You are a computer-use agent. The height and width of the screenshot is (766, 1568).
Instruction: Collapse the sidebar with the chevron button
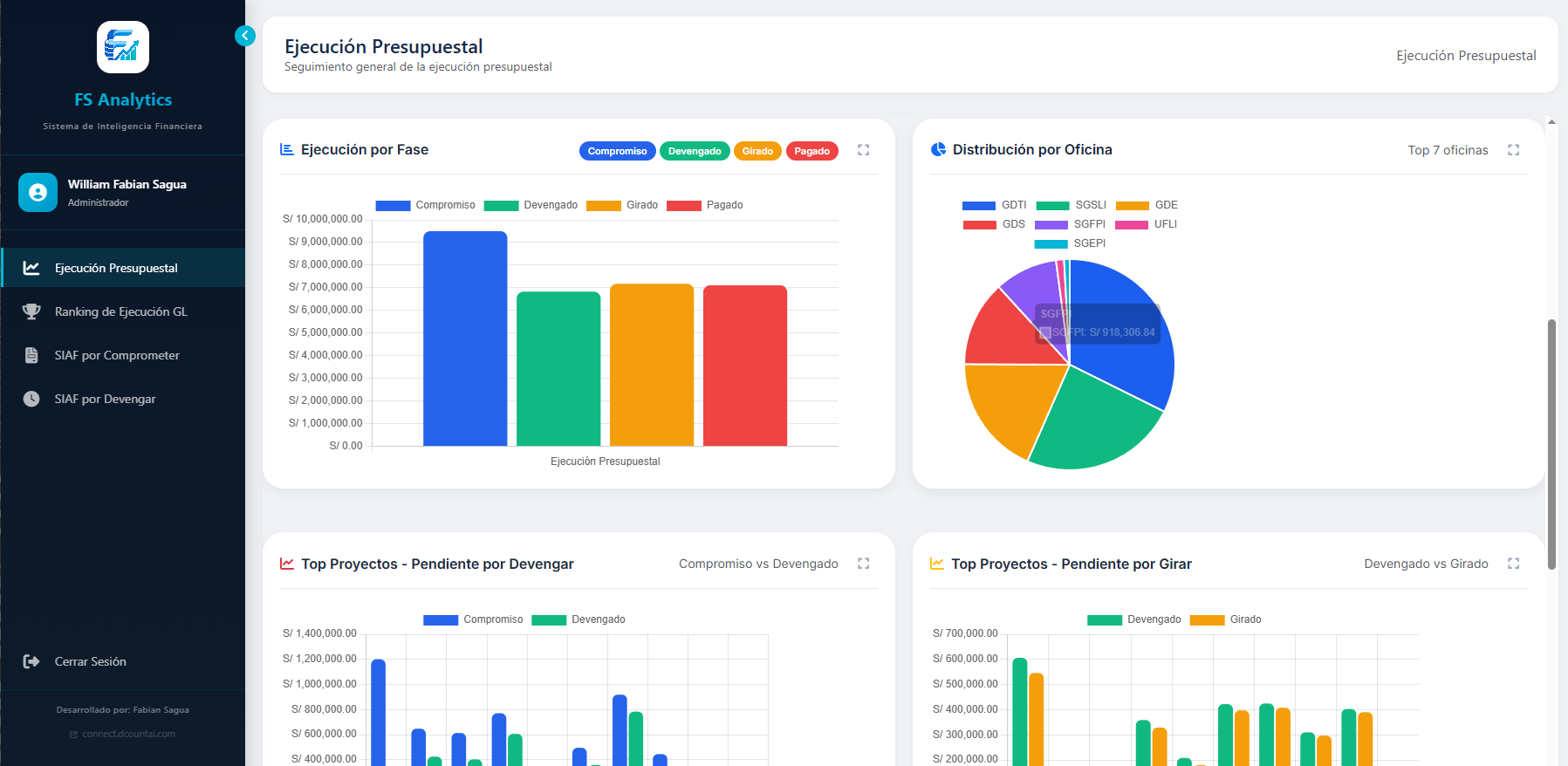245,36
